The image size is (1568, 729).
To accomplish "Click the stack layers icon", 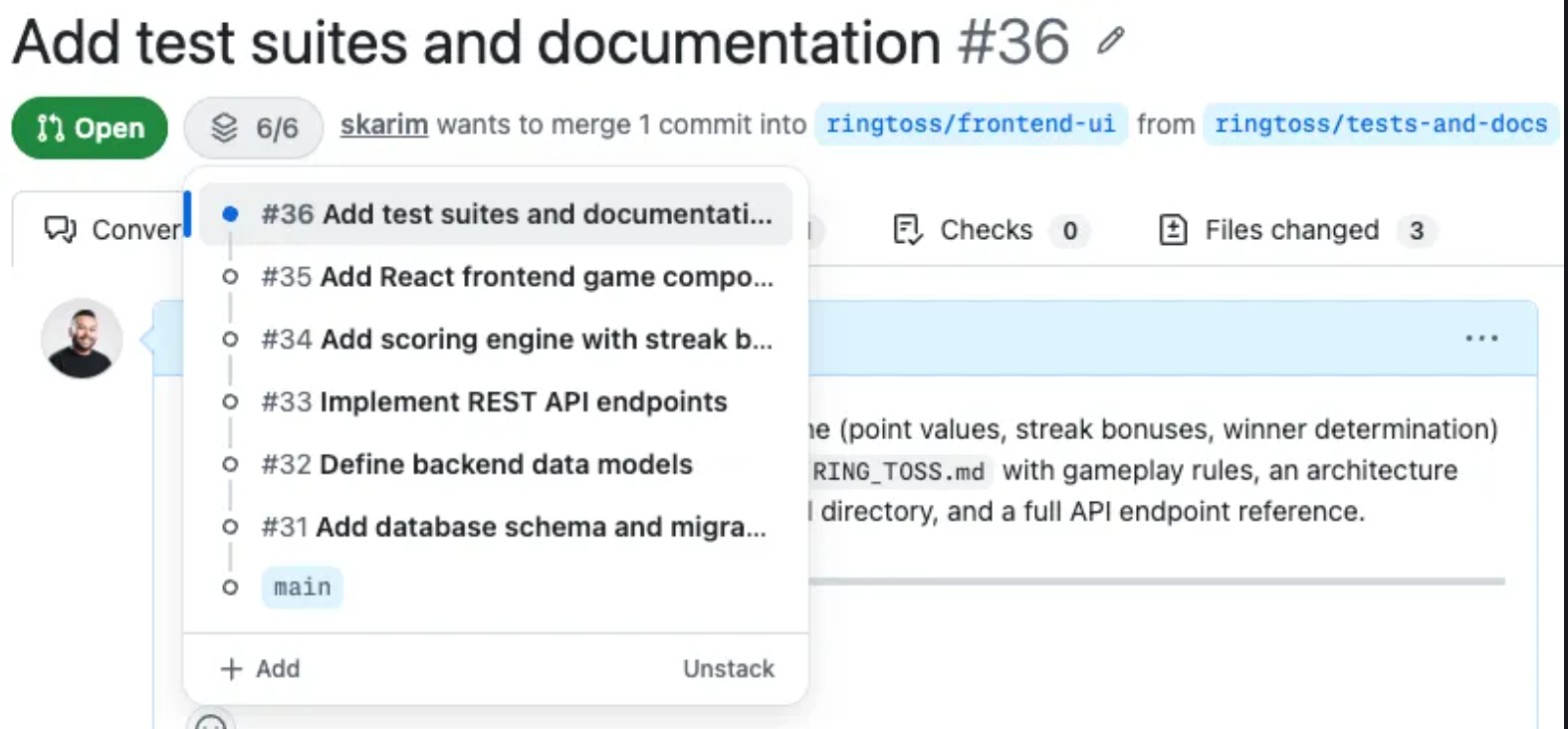I will coord(225,127).
